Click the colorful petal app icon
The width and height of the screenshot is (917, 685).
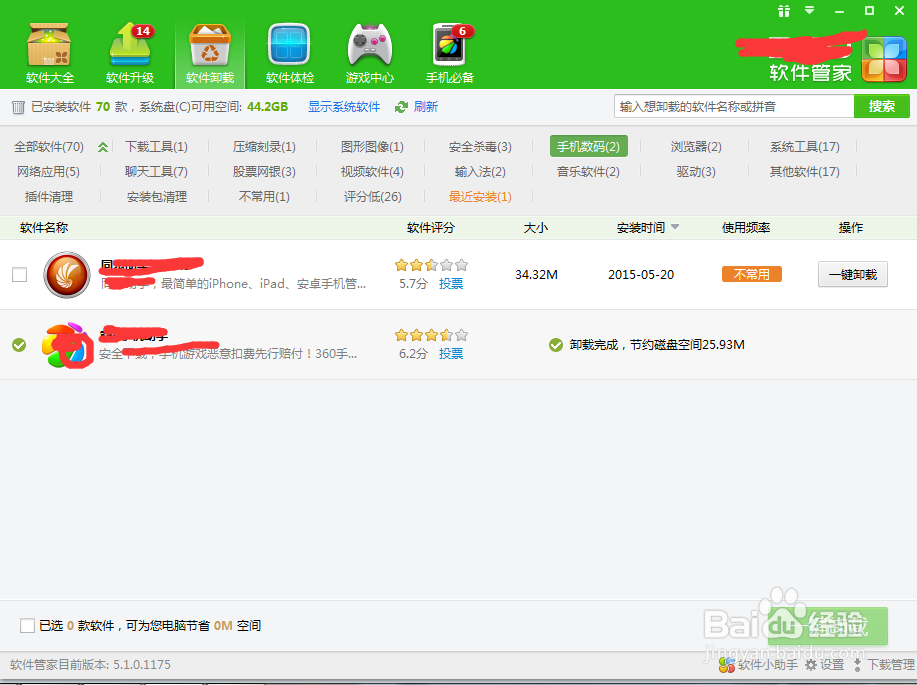[x=67, y=345]
